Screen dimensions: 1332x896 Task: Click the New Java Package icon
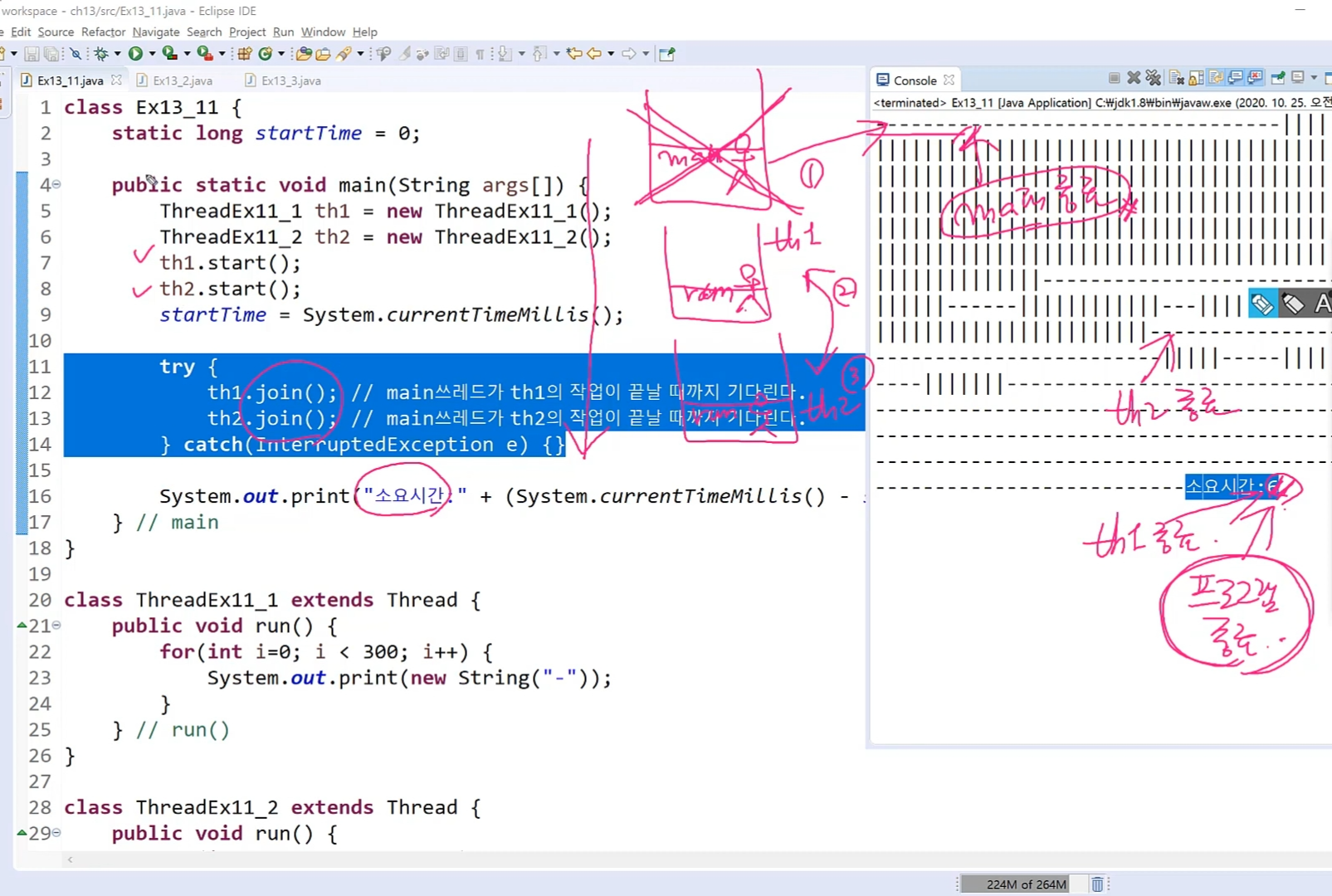coord(244,54)
